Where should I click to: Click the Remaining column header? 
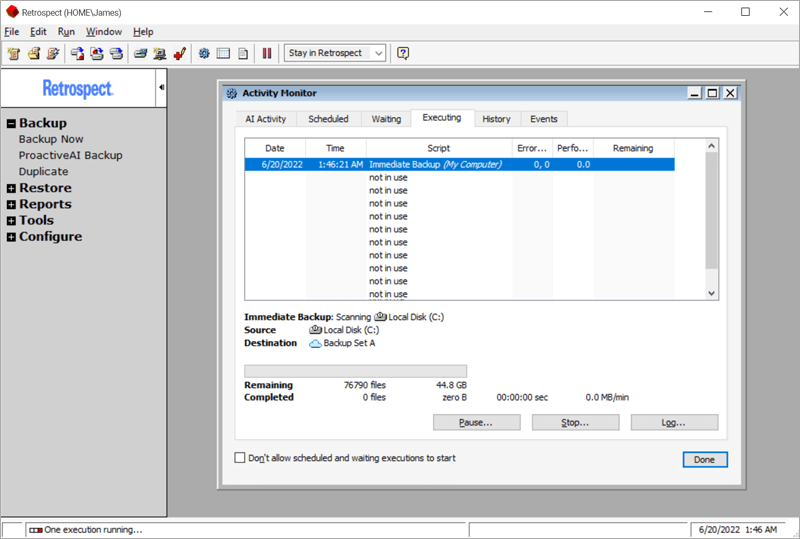point(634,148)
